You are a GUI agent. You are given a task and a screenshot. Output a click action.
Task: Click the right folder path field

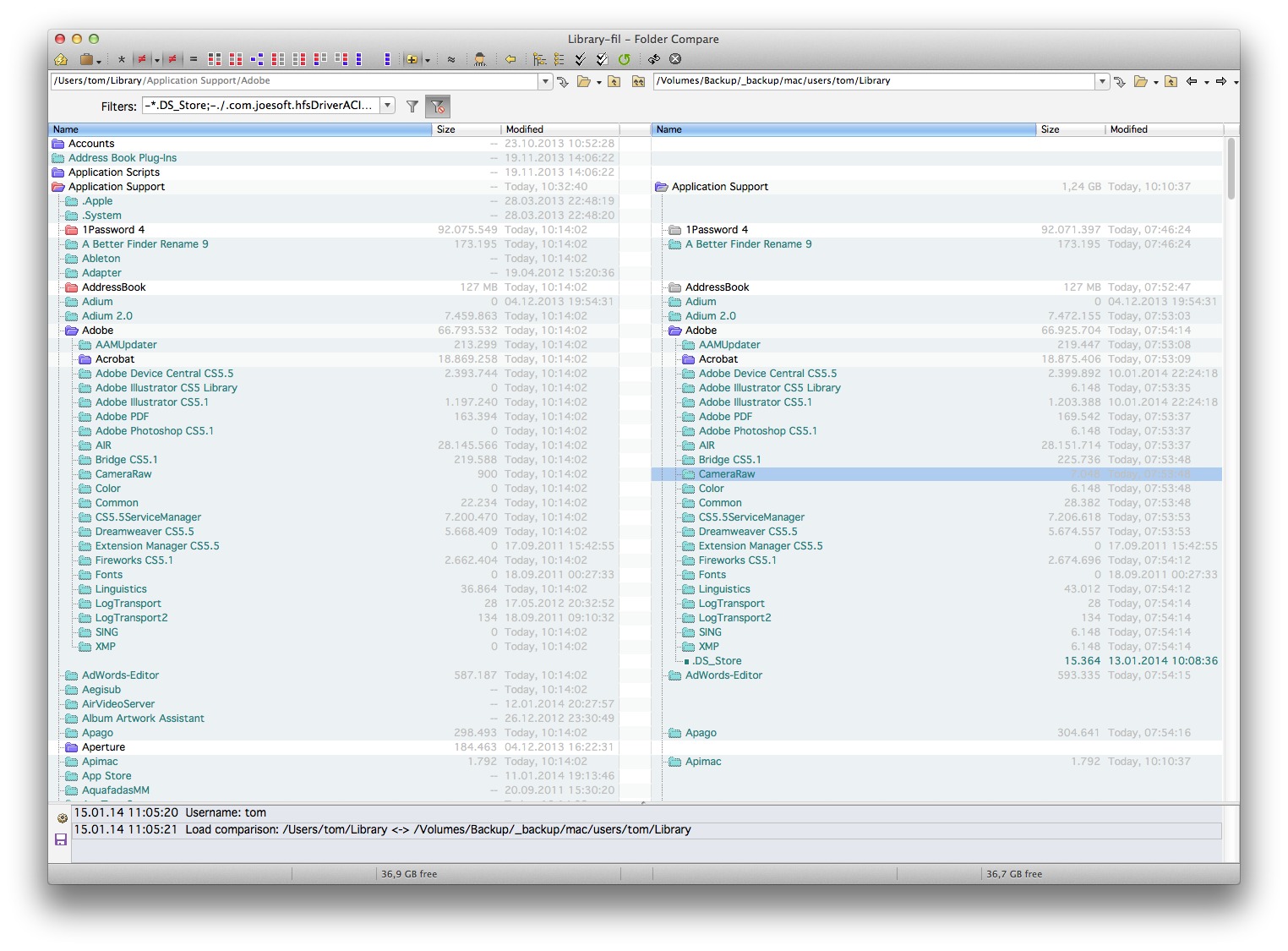pyautogui.click(x=875, y=81)
